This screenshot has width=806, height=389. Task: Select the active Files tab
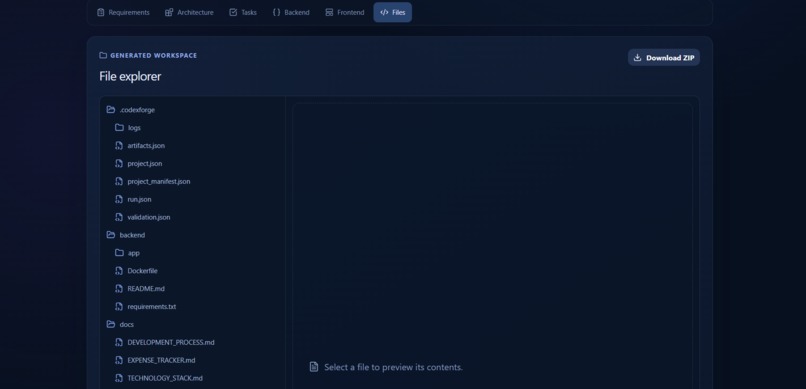pos(393,12)
